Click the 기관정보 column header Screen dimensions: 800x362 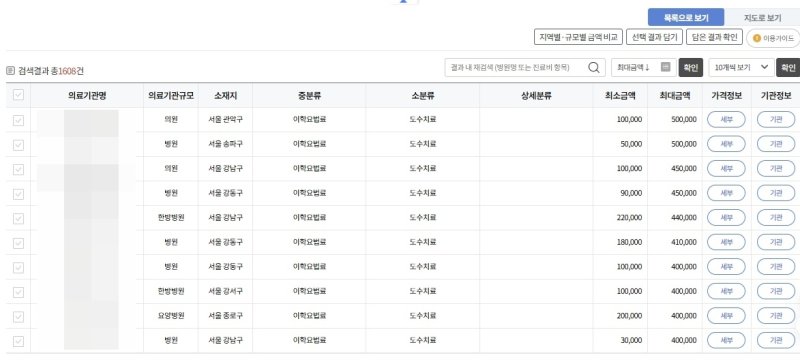776,95
